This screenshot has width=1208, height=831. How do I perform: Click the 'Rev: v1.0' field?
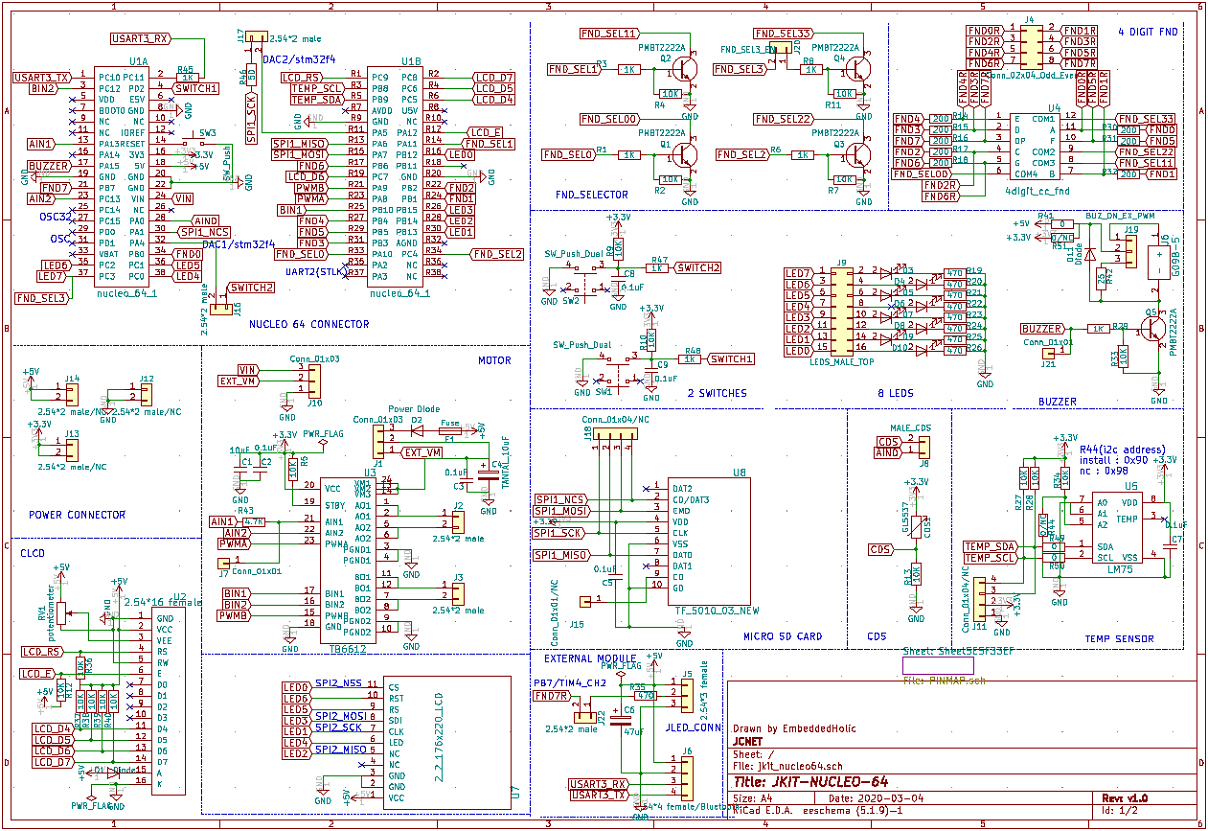click(x=1125, y=799)
